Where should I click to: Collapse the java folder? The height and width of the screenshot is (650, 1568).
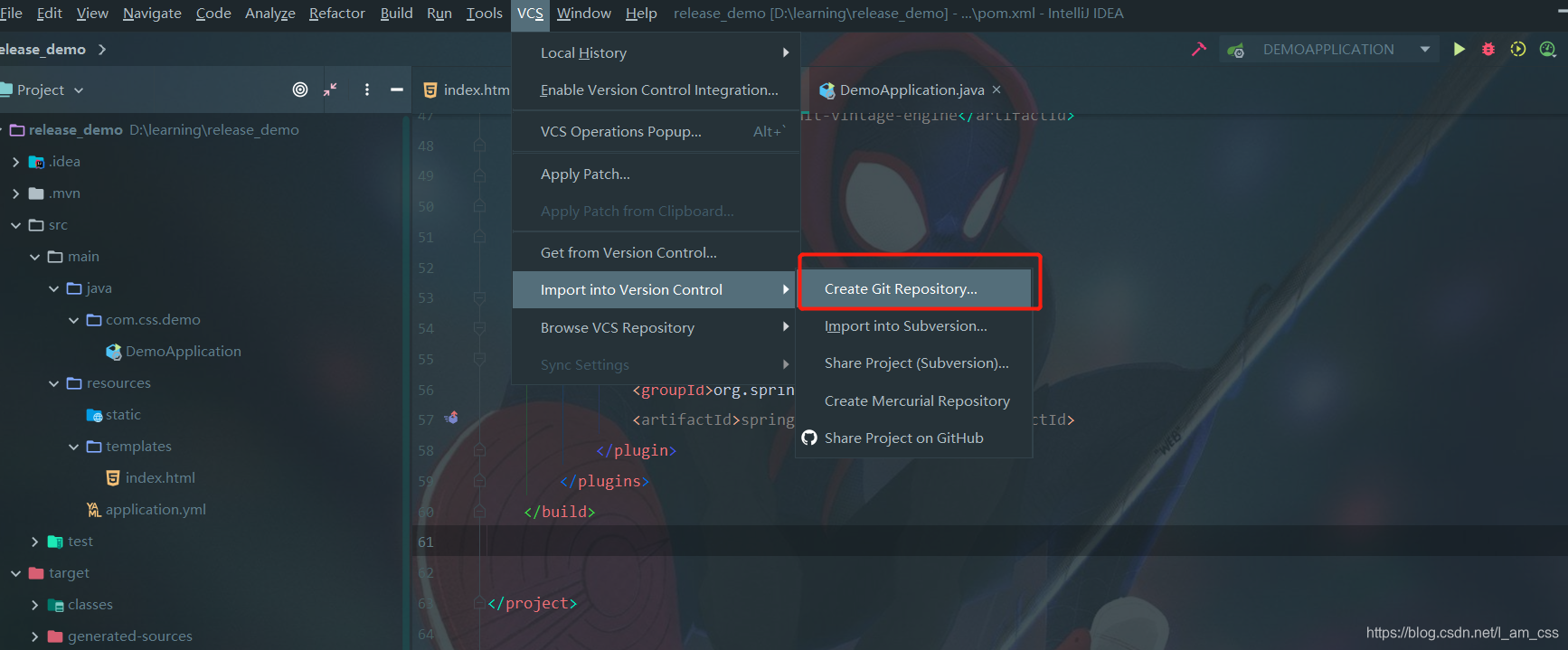pos(53,288)
